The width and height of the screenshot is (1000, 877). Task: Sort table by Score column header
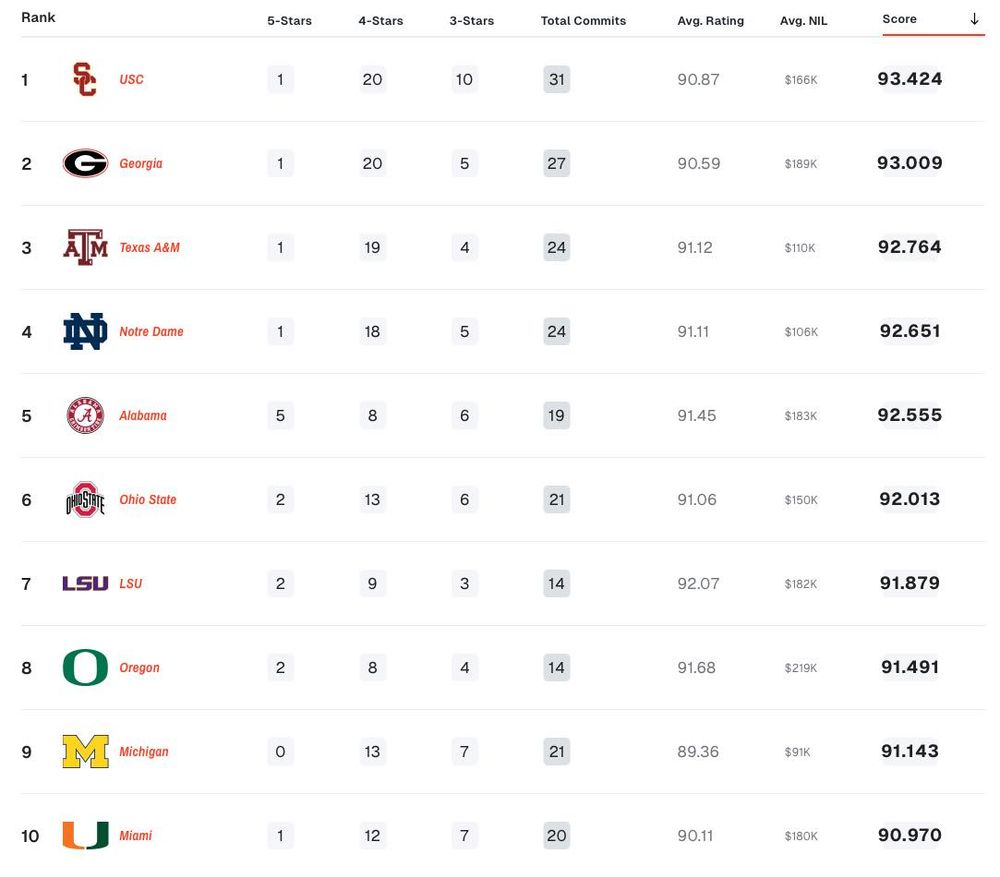click(x=899, y=19)
